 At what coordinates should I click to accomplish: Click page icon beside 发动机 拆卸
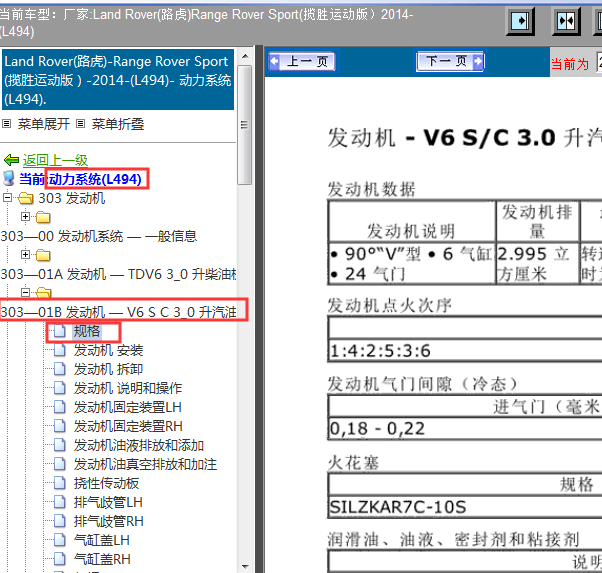[x=60, y=369]
